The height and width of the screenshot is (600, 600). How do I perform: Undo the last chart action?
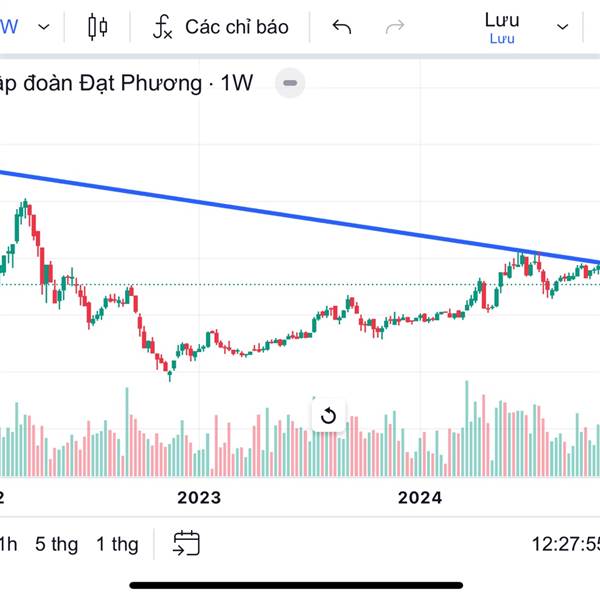341,27
